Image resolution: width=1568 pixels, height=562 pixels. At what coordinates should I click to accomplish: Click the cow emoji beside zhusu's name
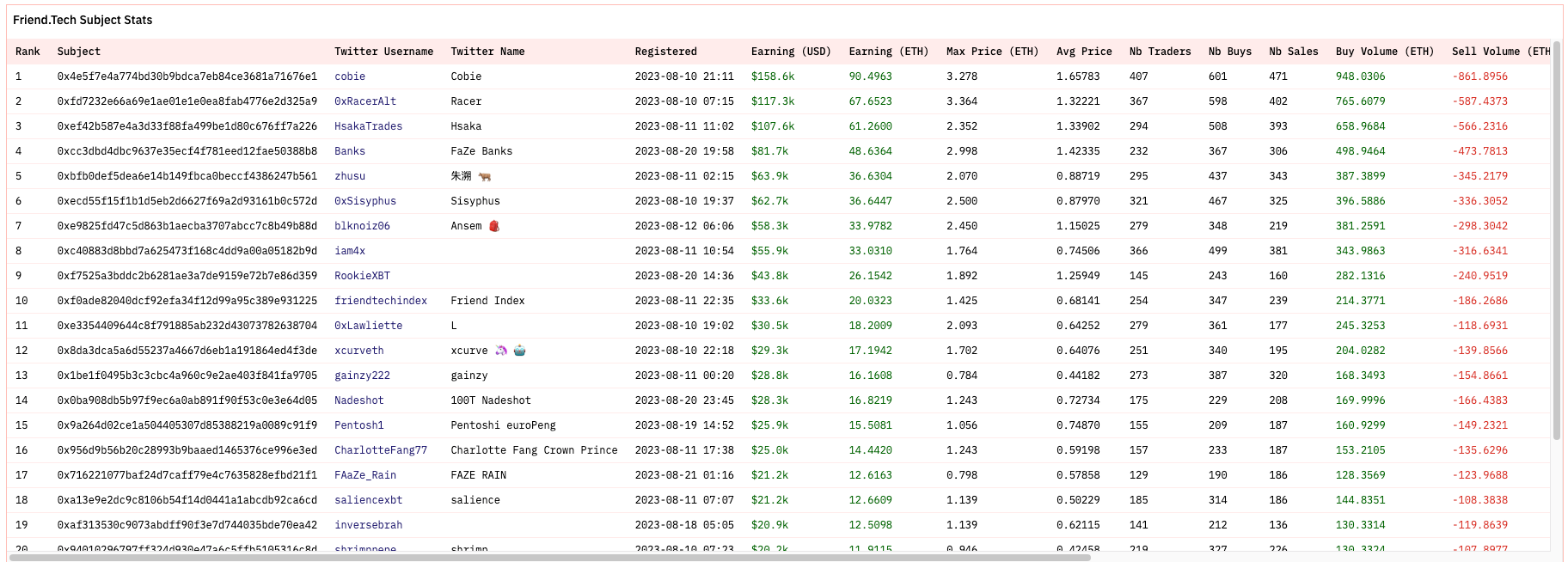485,176
